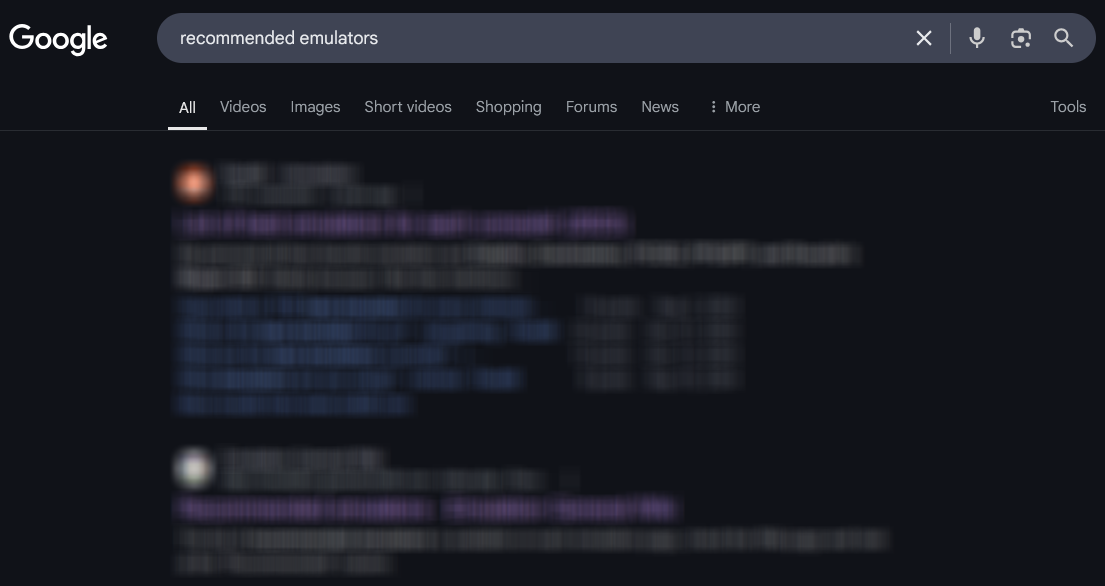
Task: Open the first blurred search result title
Action: [x=402, y=224]
